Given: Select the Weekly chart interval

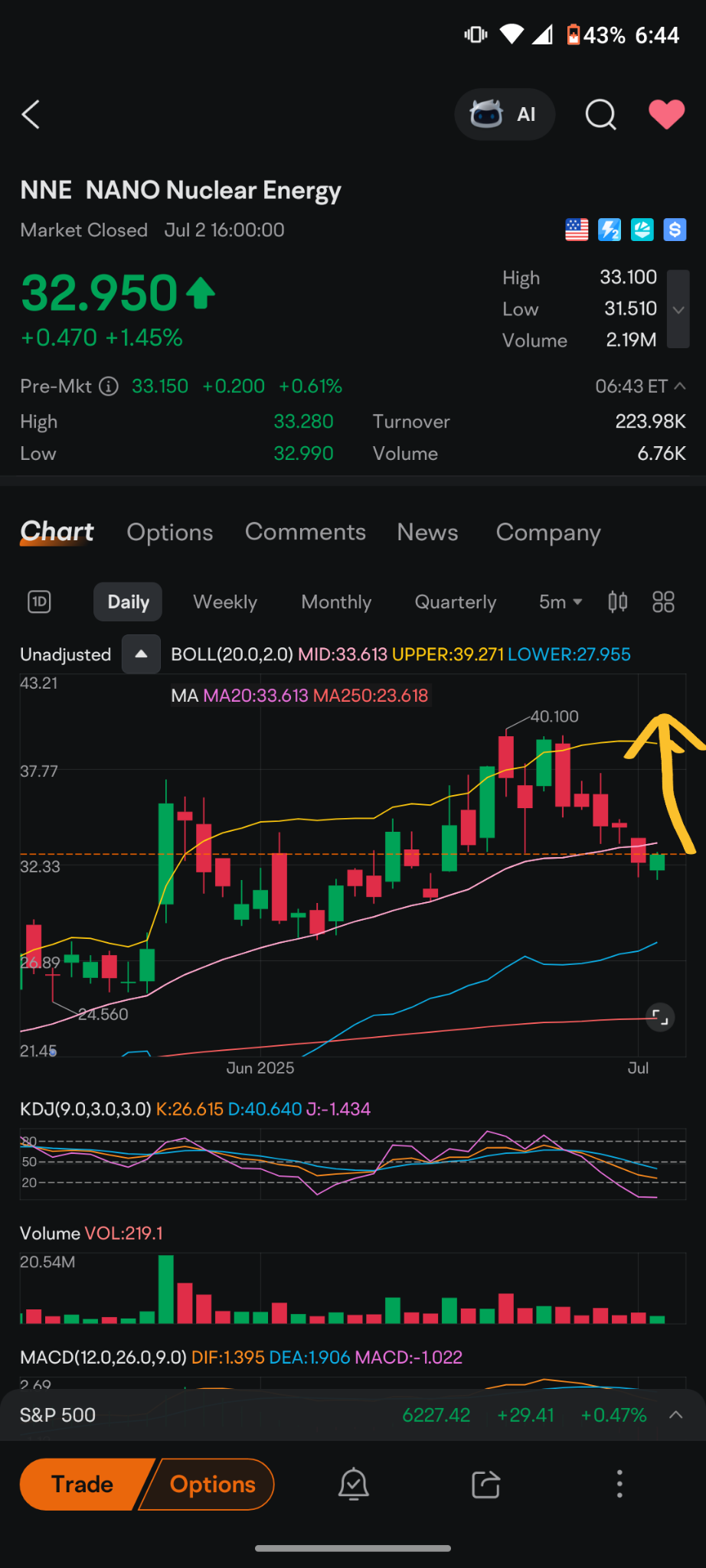Looking at the screenshot, I should click(225, 602).
